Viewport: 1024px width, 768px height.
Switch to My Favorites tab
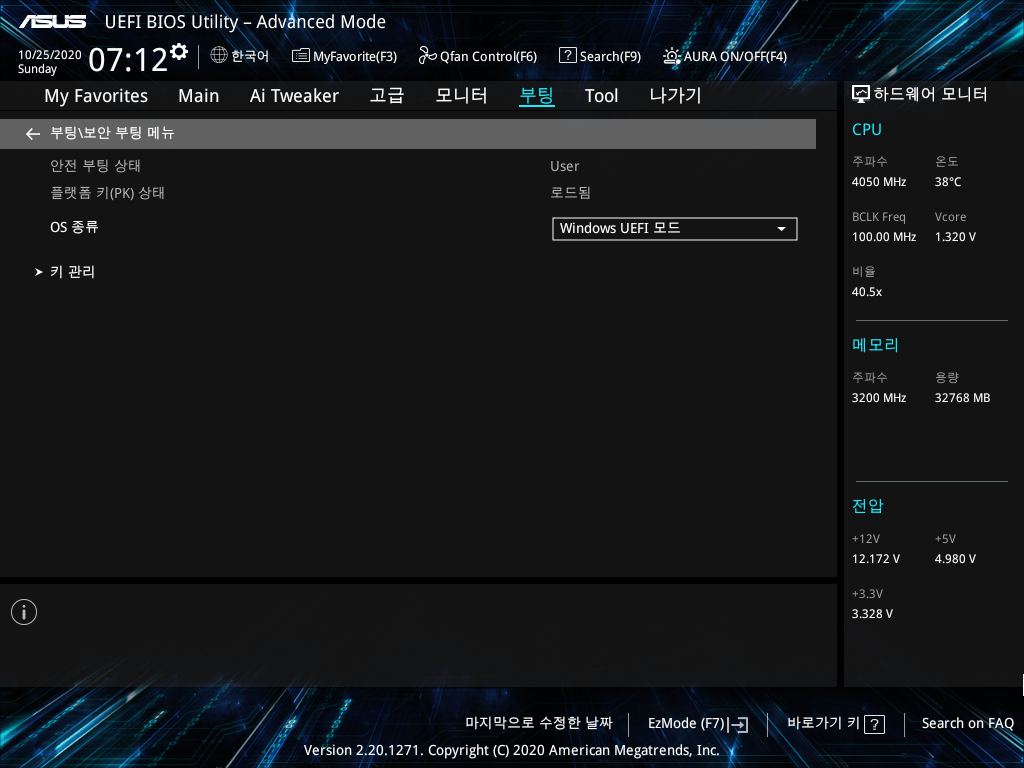(x=96, y=96)
